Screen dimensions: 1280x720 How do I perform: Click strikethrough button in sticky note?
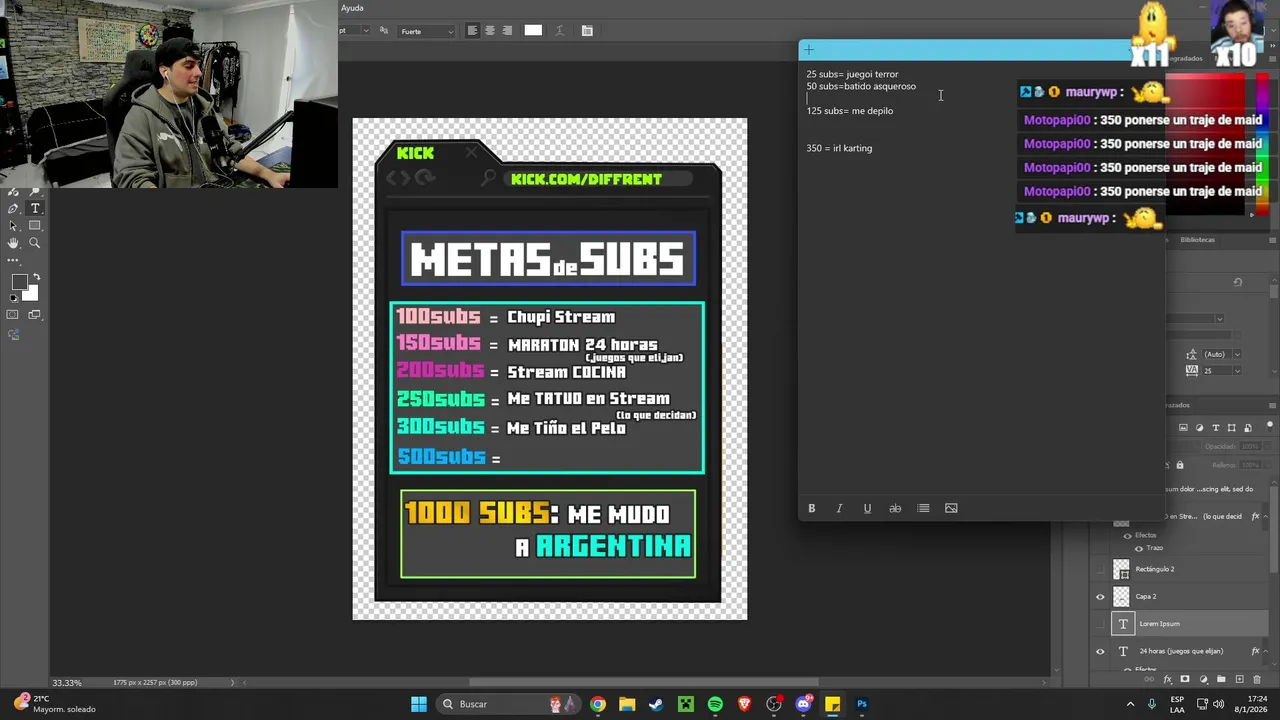coord(895,508)
